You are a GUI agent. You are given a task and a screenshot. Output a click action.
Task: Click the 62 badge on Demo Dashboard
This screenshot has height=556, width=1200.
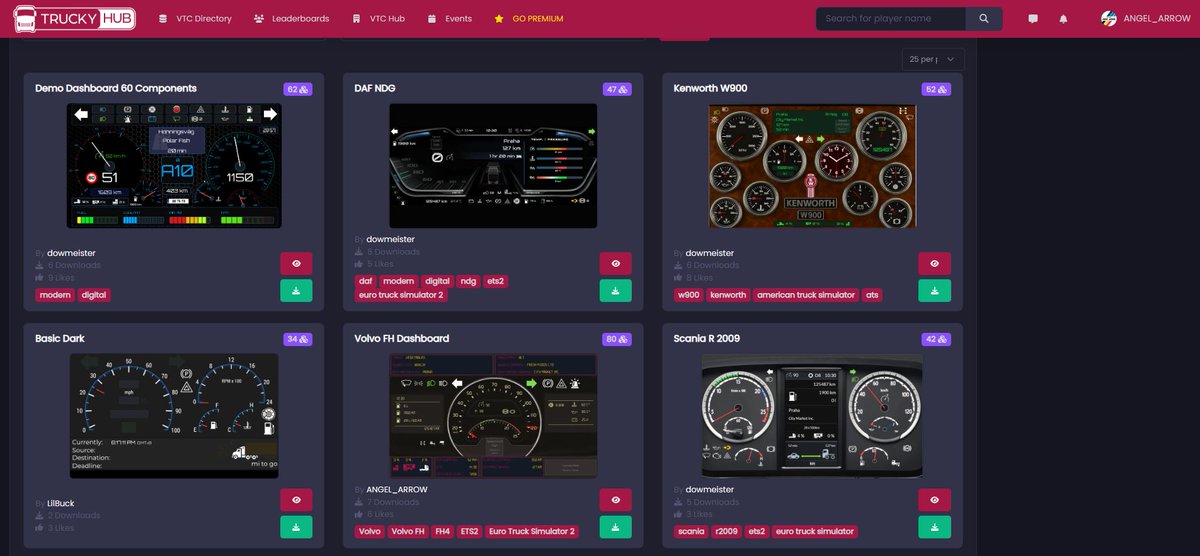pyautogui.click(x=298, y=89)
